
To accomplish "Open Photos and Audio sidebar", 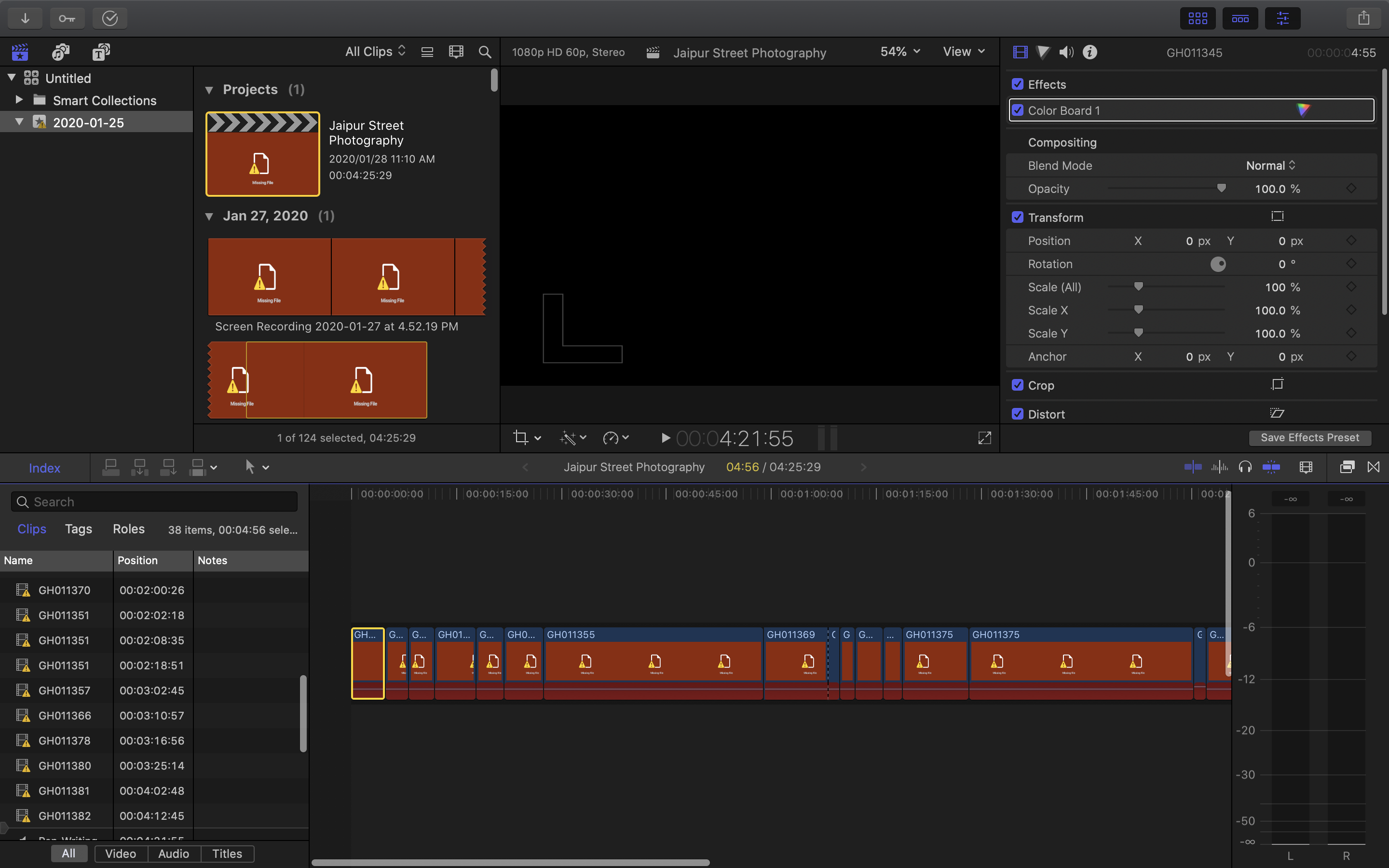I will 60,52.
